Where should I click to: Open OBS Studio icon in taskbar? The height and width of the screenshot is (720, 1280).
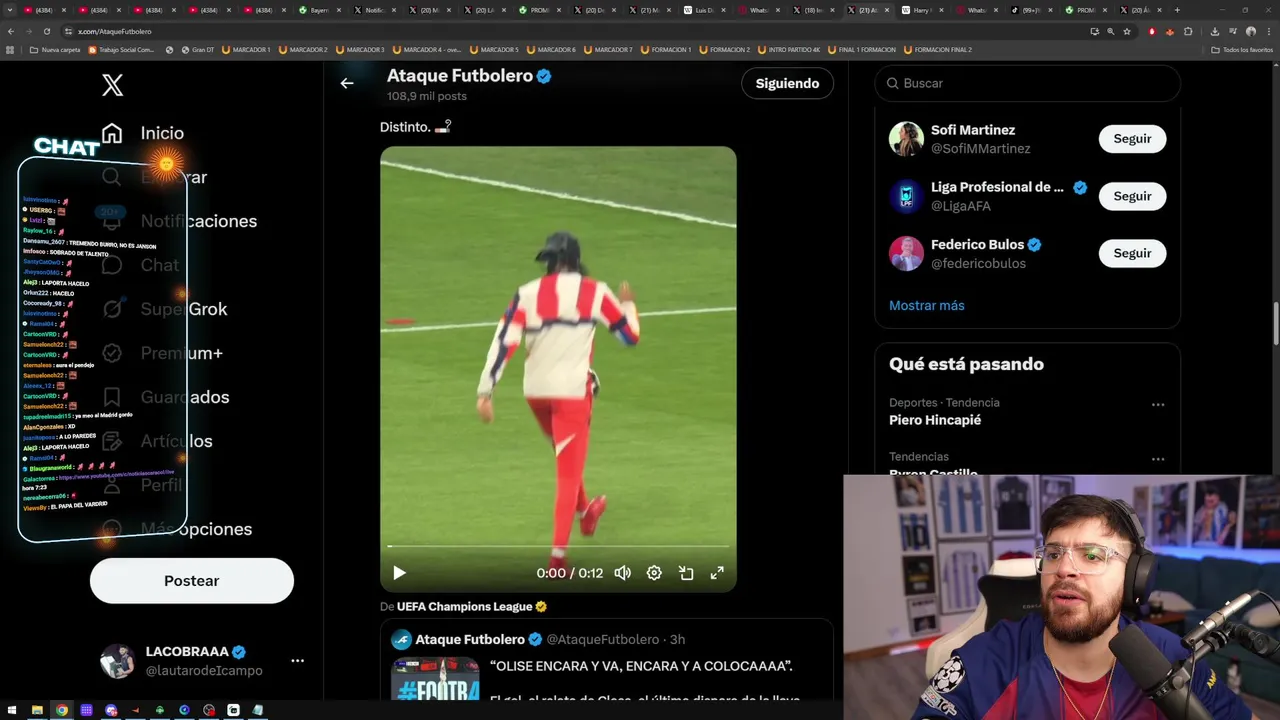click(x=209, y=710)
